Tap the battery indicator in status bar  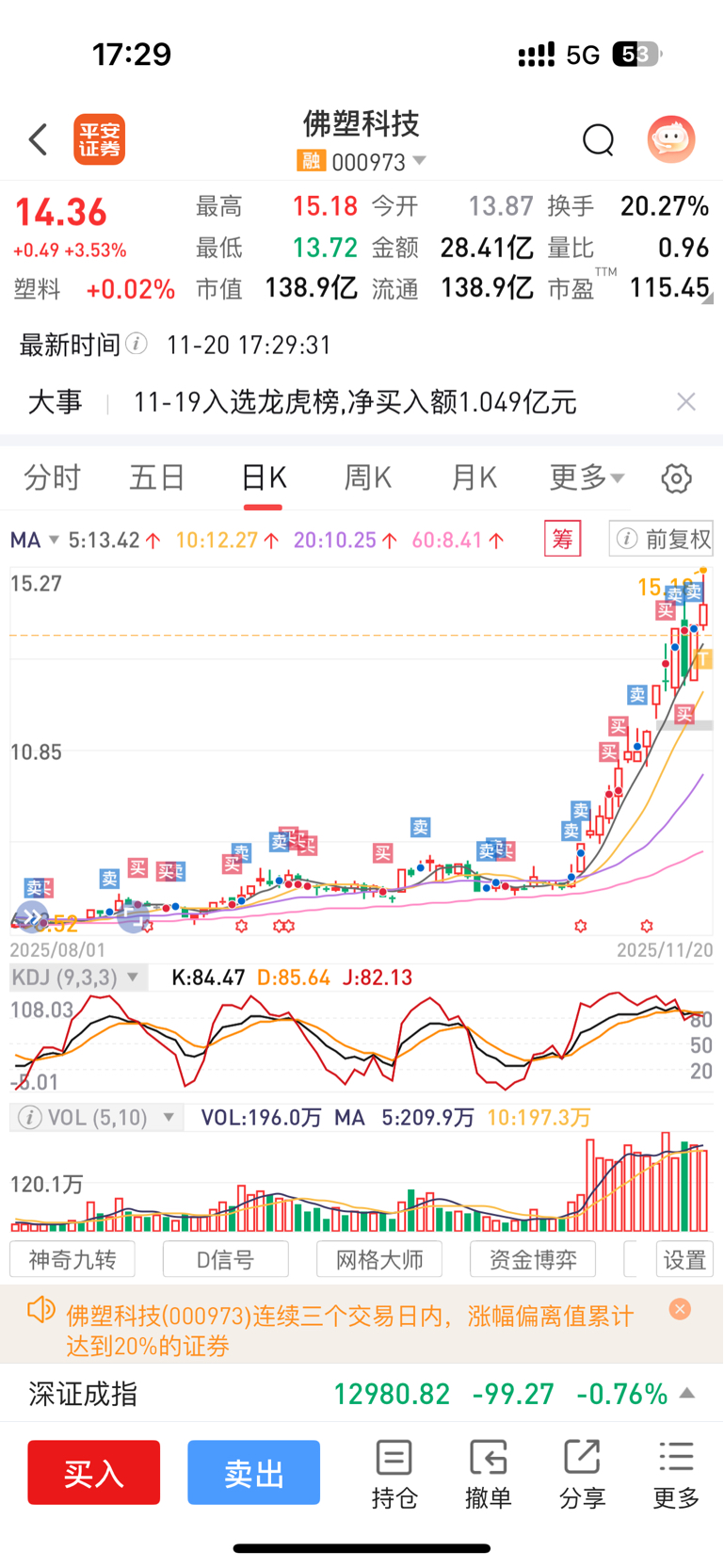click(637, 55)
